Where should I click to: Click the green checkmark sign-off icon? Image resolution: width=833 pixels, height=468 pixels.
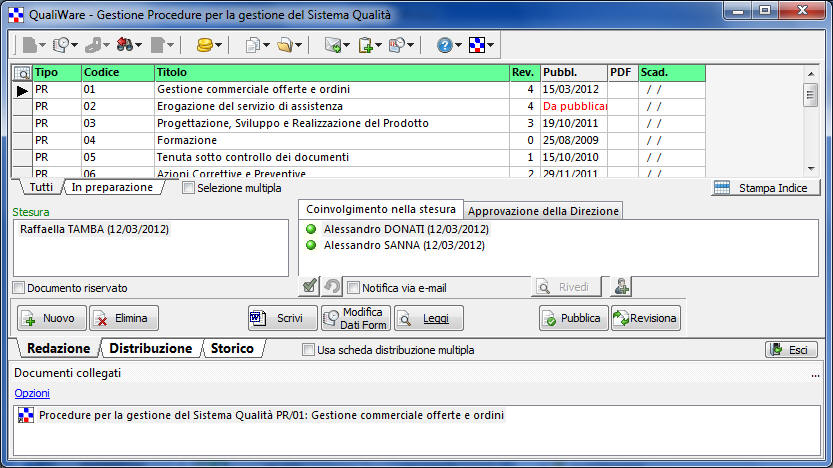[x=309, y=288]
